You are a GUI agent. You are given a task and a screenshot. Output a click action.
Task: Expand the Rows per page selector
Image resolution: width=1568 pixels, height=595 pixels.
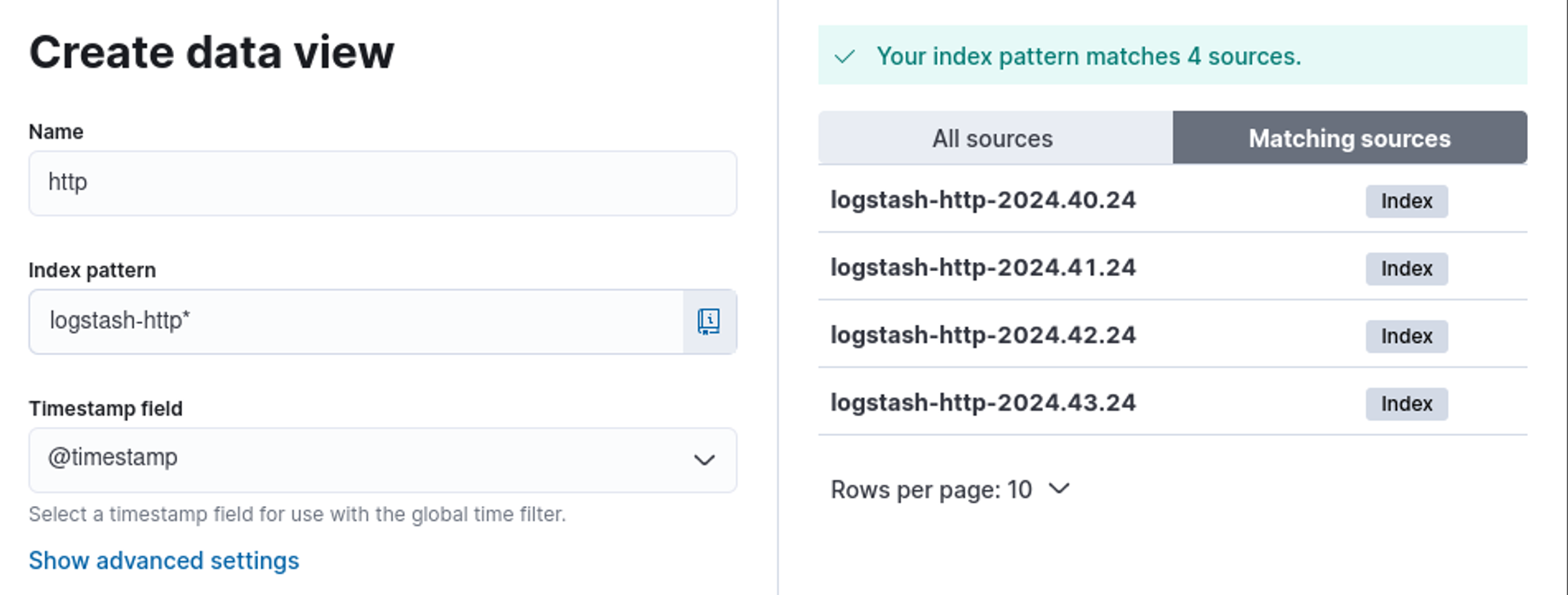950,490
